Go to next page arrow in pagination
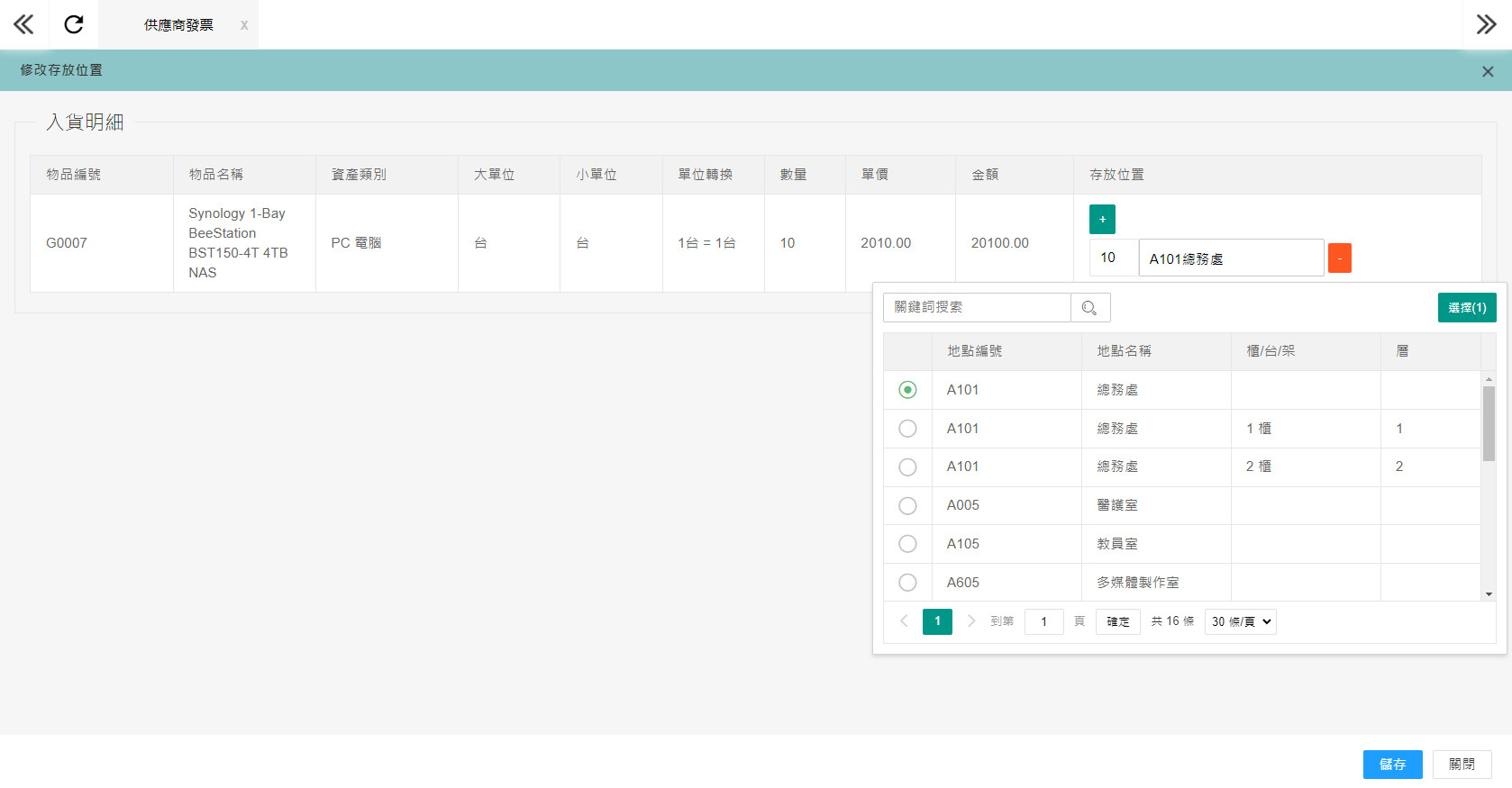Screen dimensions: 1512x788 [971, 621]
